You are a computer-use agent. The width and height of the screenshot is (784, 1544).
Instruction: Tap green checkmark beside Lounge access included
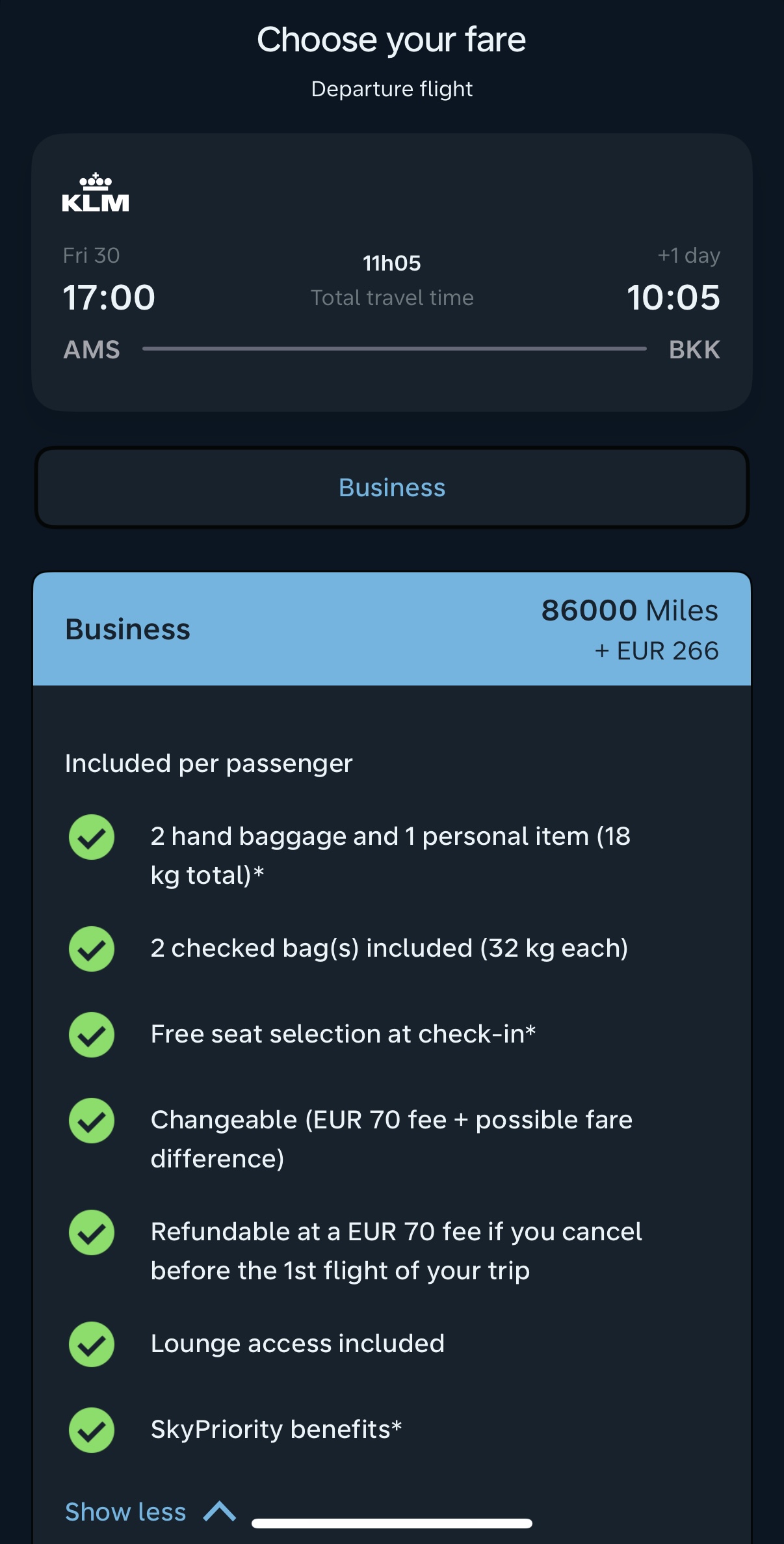[92, 1344]
